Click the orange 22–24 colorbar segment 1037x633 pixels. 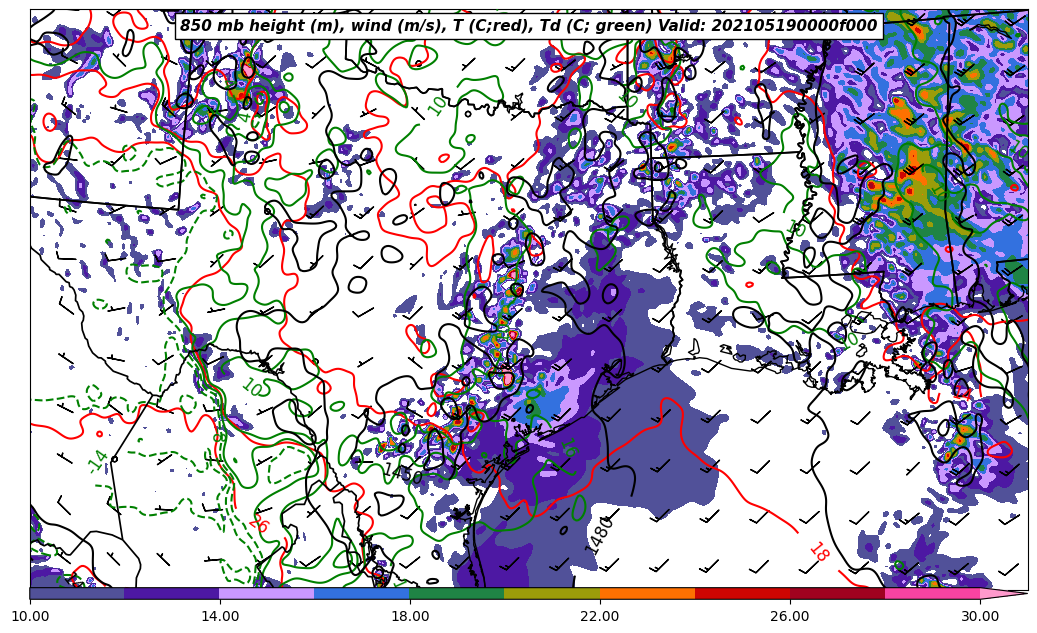tap(647, 593)
